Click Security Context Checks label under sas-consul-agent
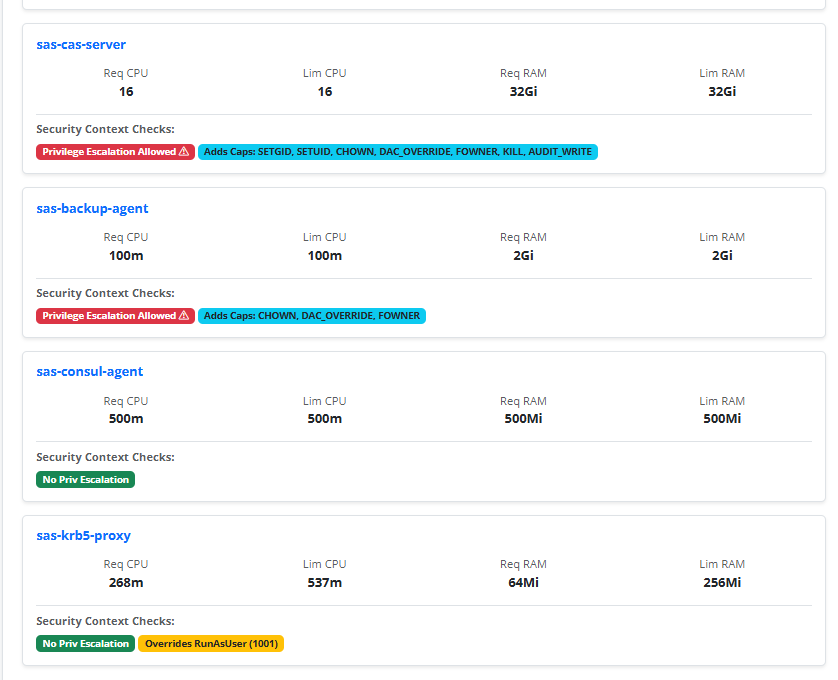This screenshot has width=838, height=680. pos(105,458)
